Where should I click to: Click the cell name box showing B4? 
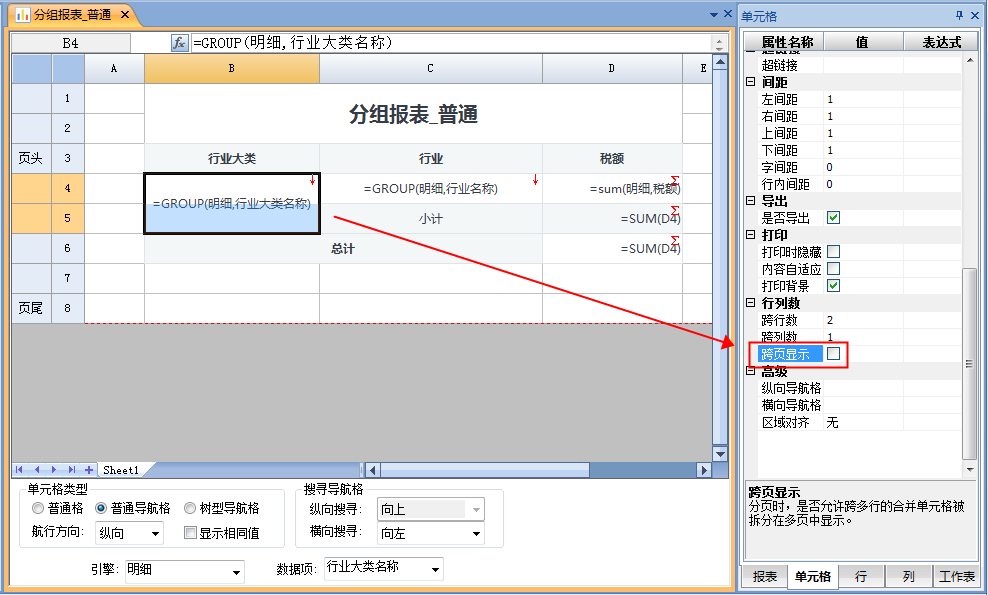[70, 43]
